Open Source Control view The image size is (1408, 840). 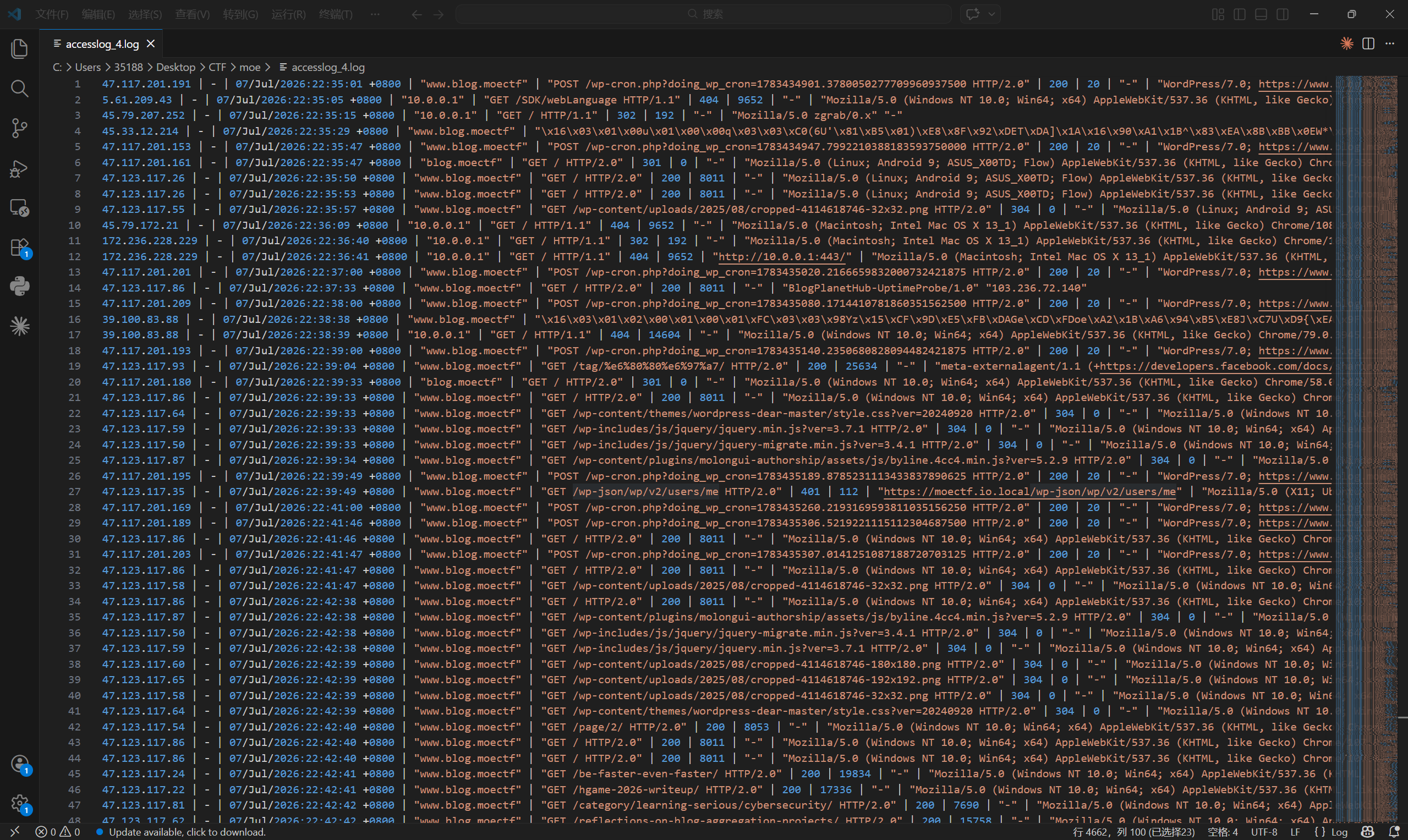[19, 128]
